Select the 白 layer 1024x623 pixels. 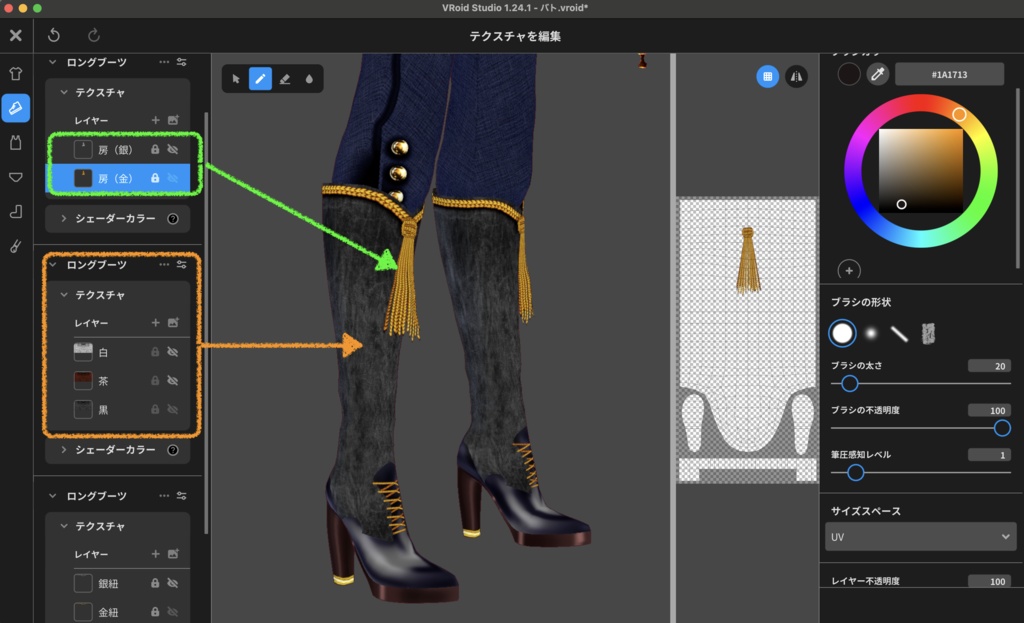click(x=118, y=352)
